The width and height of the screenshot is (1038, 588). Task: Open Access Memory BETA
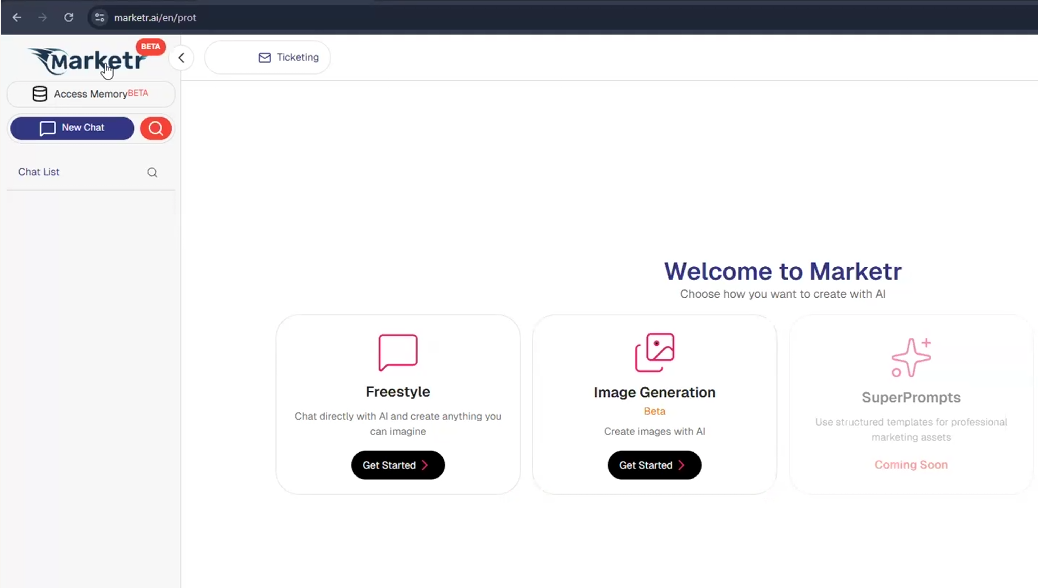[x=91, y=94]
